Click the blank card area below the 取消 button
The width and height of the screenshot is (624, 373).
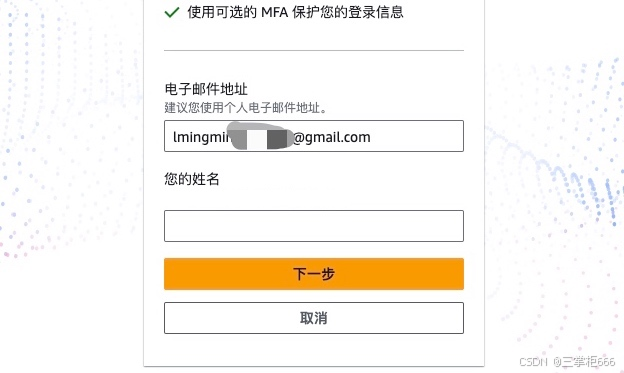(x=314, y=350)
